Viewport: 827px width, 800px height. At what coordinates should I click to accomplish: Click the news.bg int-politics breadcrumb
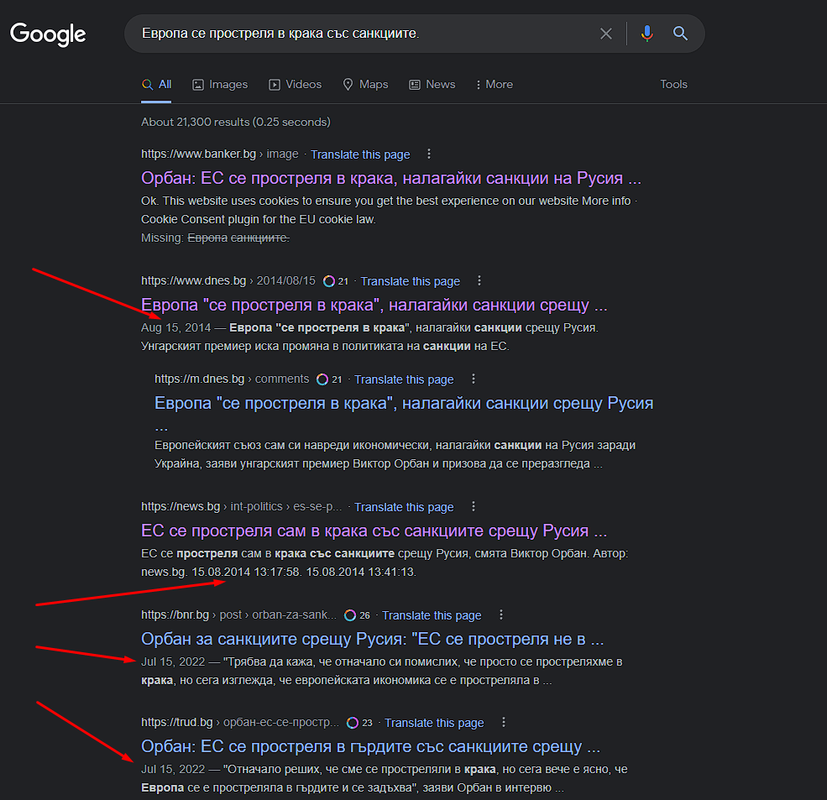tap(242, 506)
